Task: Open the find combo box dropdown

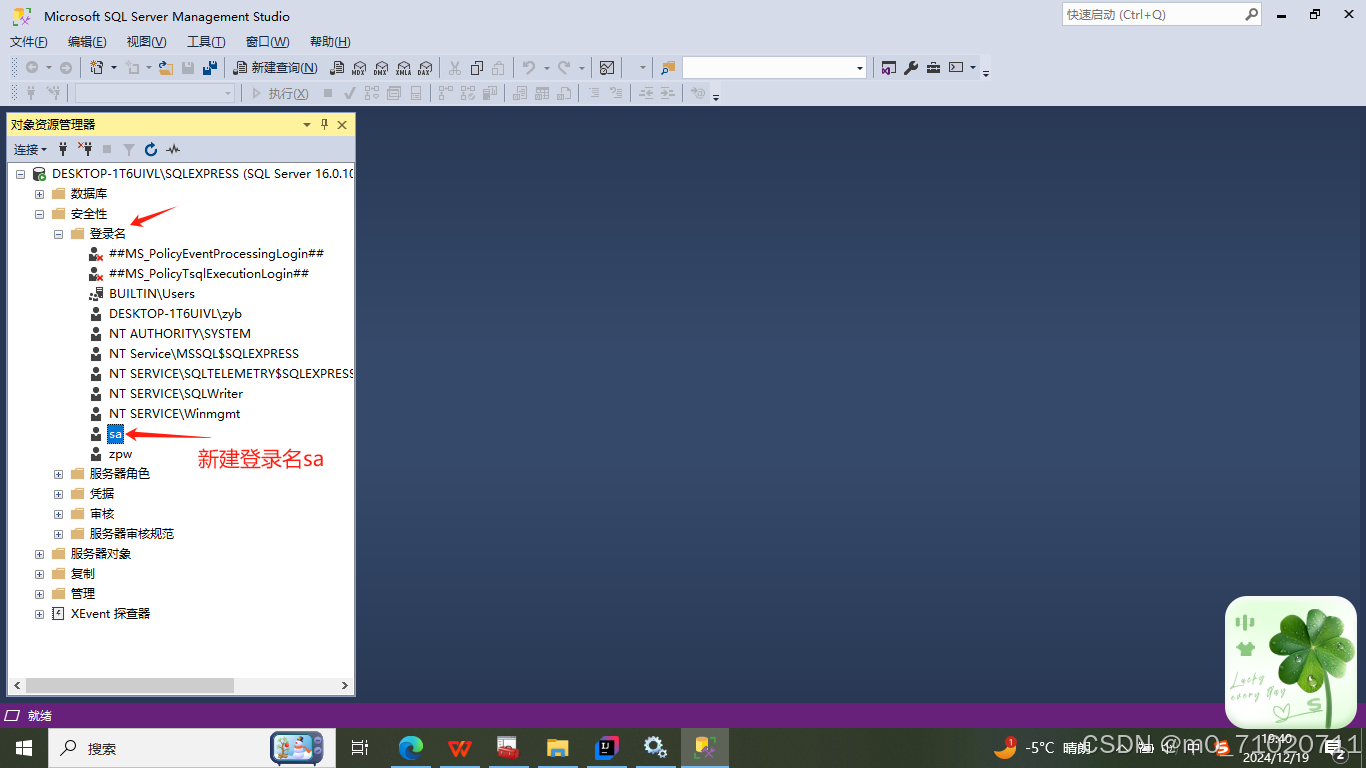Action: point(860,68)
